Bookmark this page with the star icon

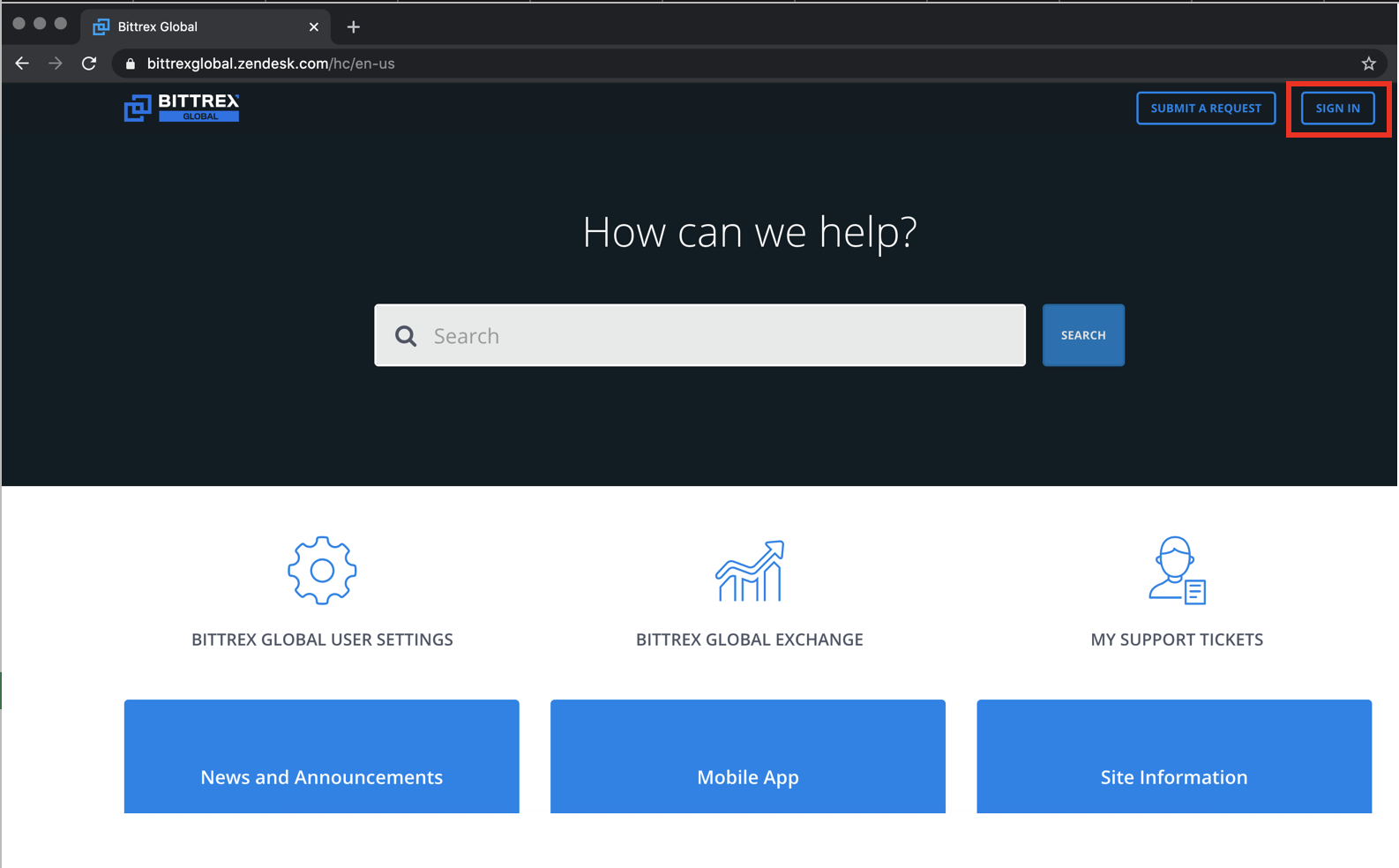(x=1368, y=64)
